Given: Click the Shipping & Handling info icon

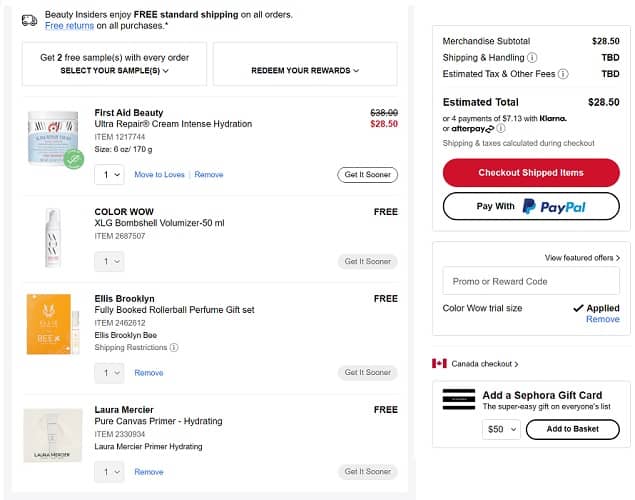Looking at the screenshot, I should point(532,58).
